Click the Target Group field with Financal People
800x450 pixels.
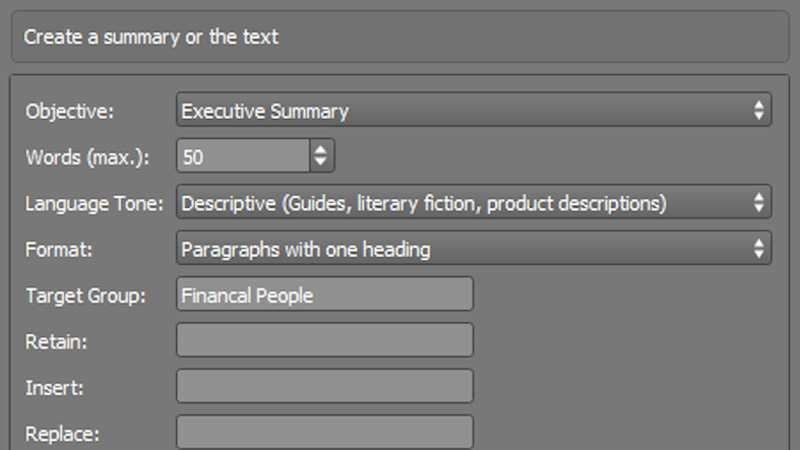tap(324, 295)
